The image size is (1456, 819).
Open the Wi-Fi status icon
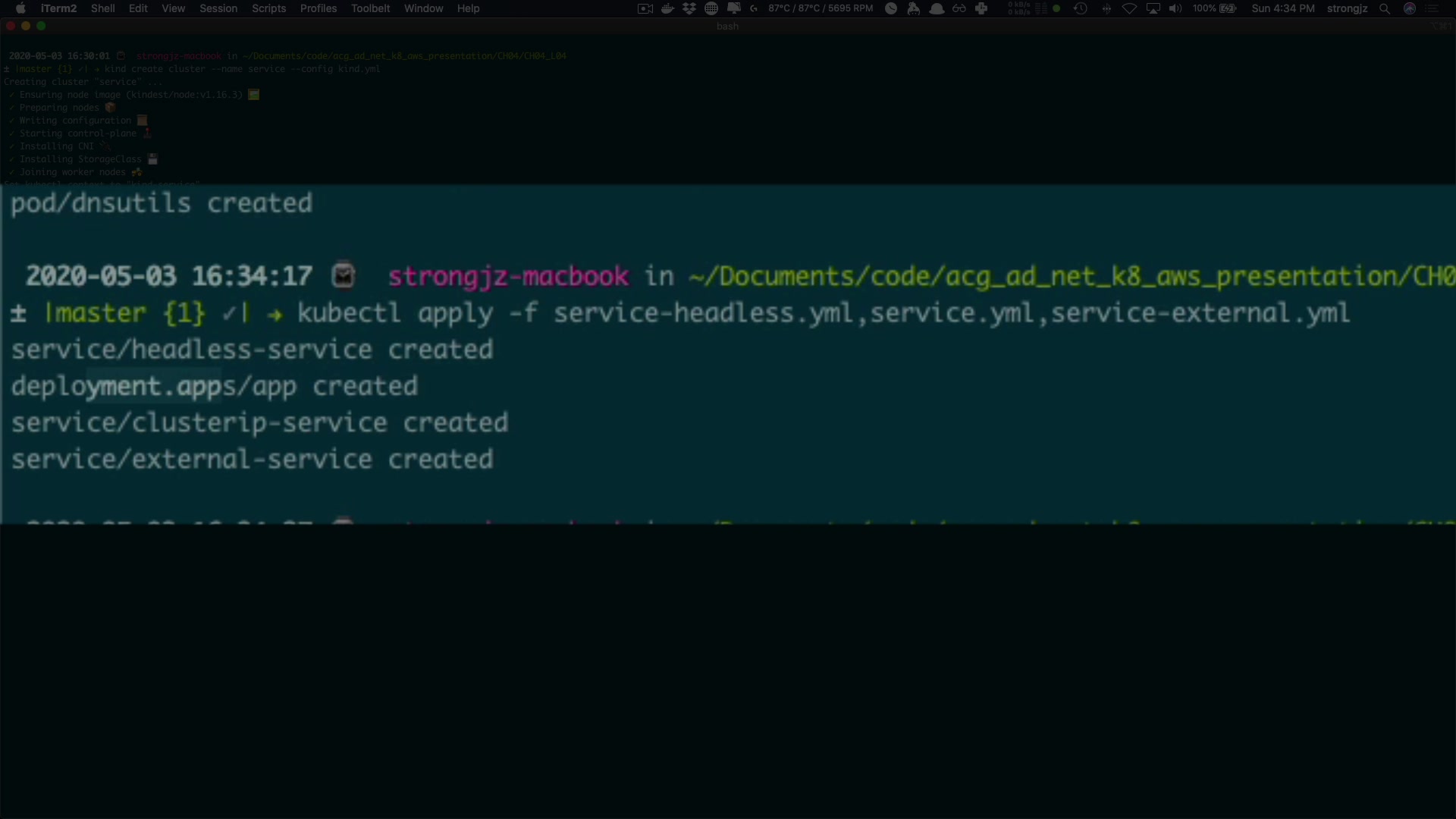coord(1129,8)
